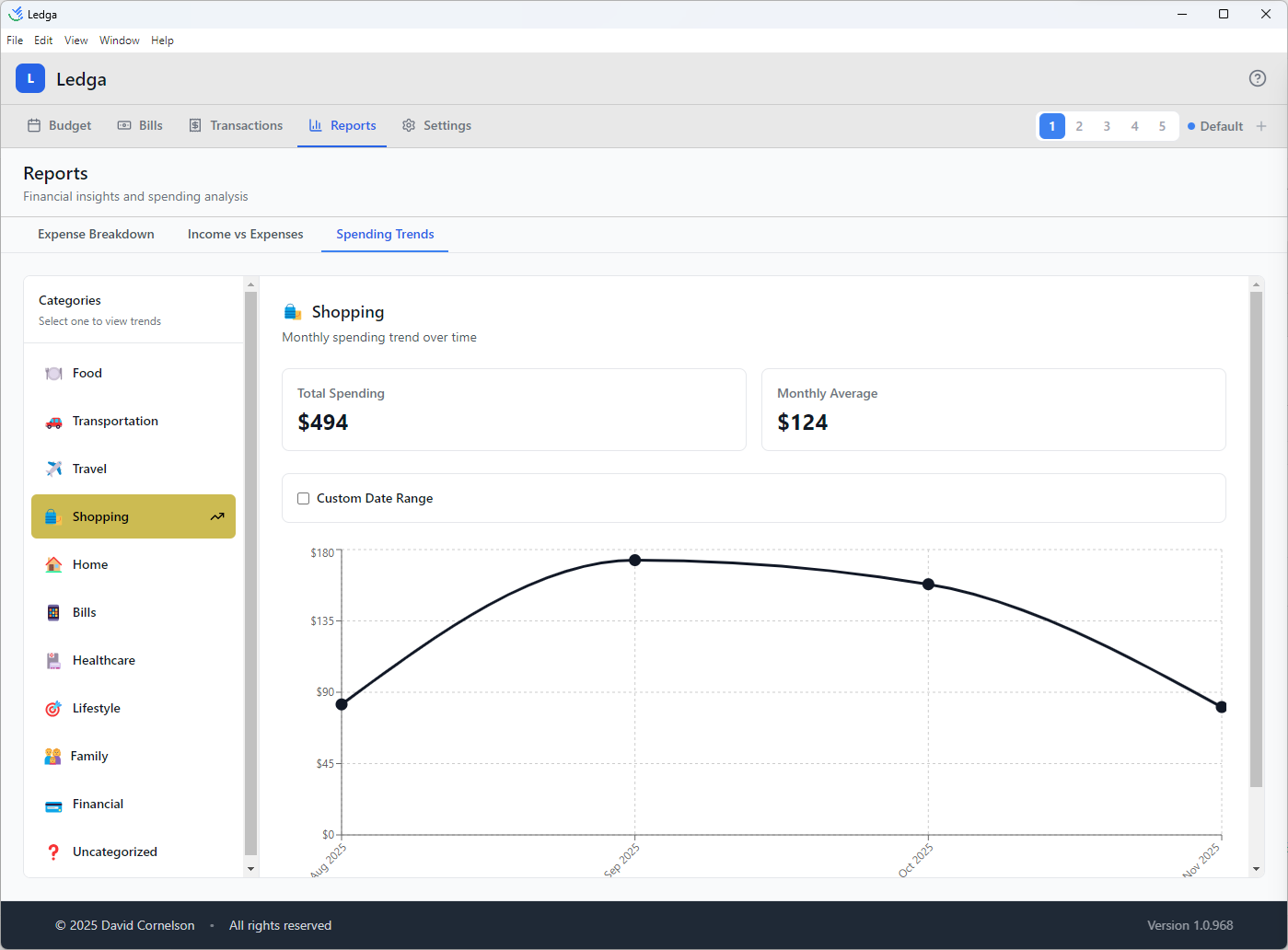Viewport: 1288px width, 950px height.
Task: Select the Food category
Action: (133, 373)
